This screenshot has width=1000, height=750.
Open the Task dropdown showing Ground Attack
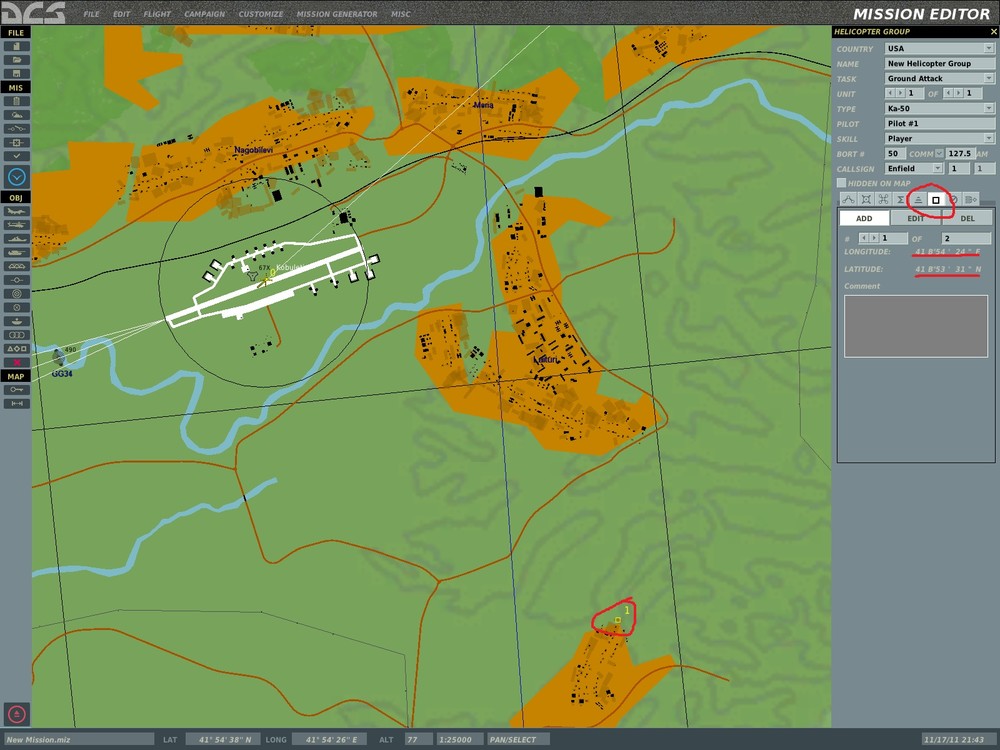939,78
